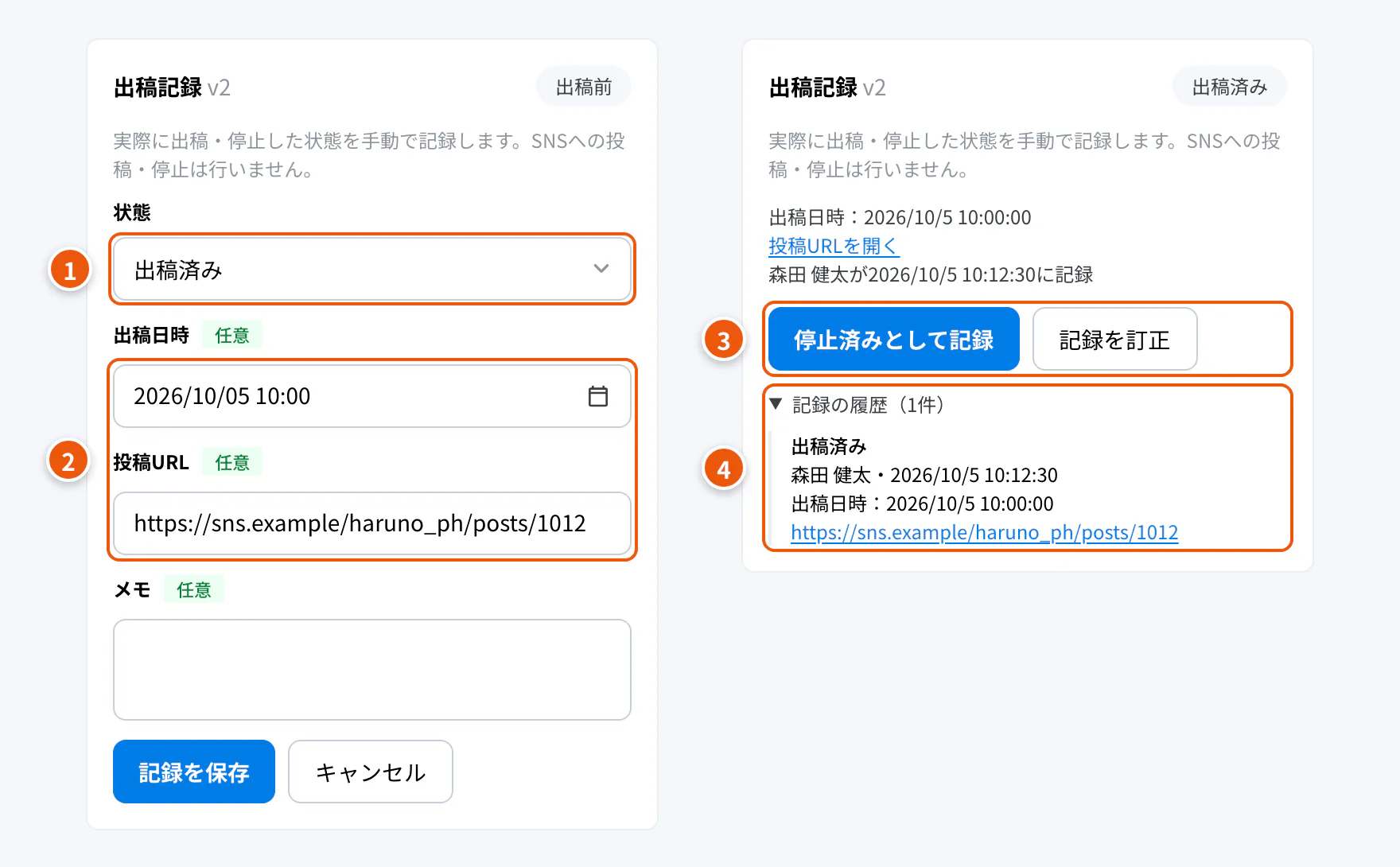
Task: Click the 記録を訂正 button
Action: [x=1114, y=340]
